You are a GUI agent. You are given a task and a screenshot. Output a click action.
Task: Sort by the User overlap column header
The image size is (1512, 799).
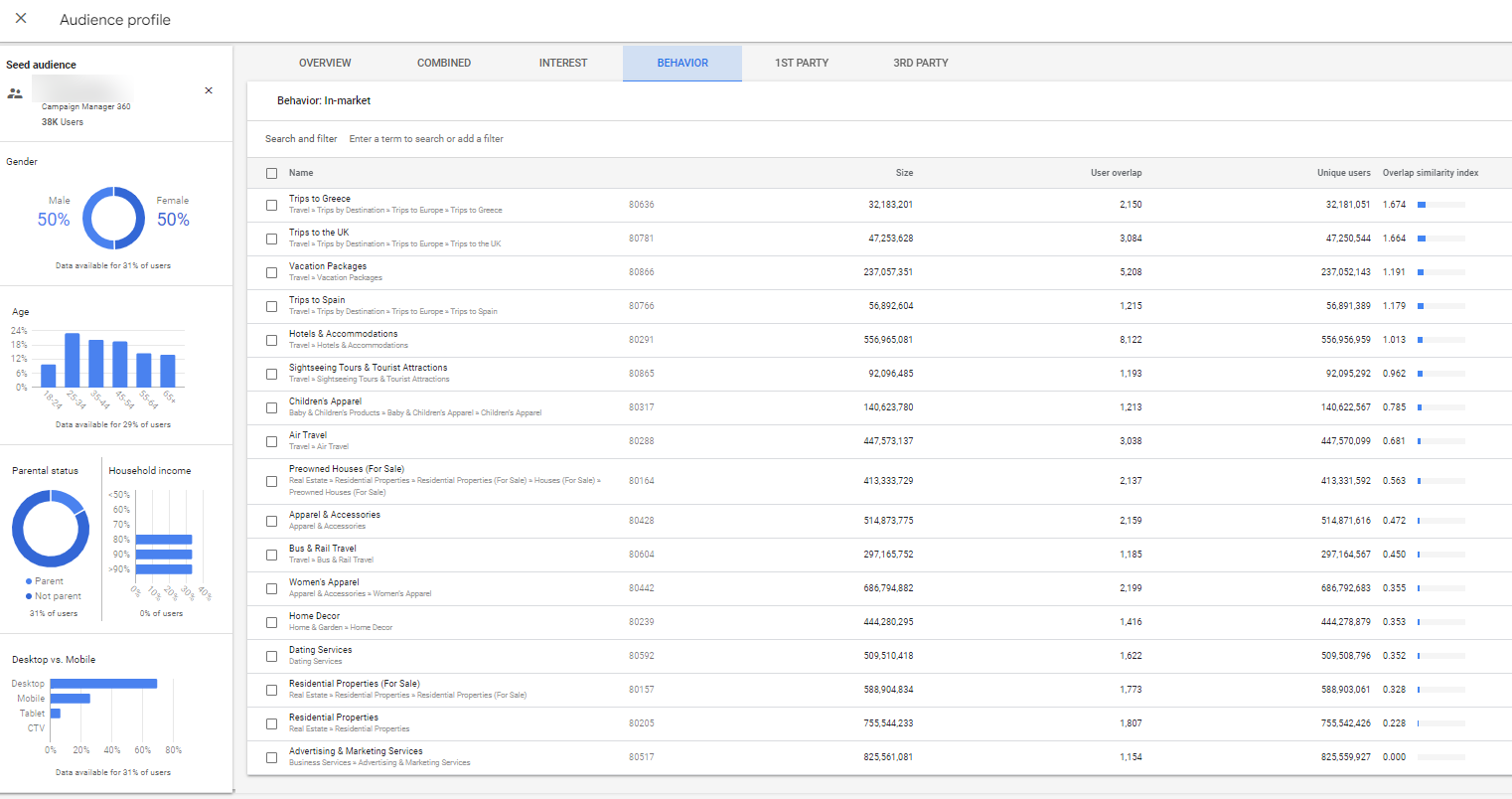1116,172
